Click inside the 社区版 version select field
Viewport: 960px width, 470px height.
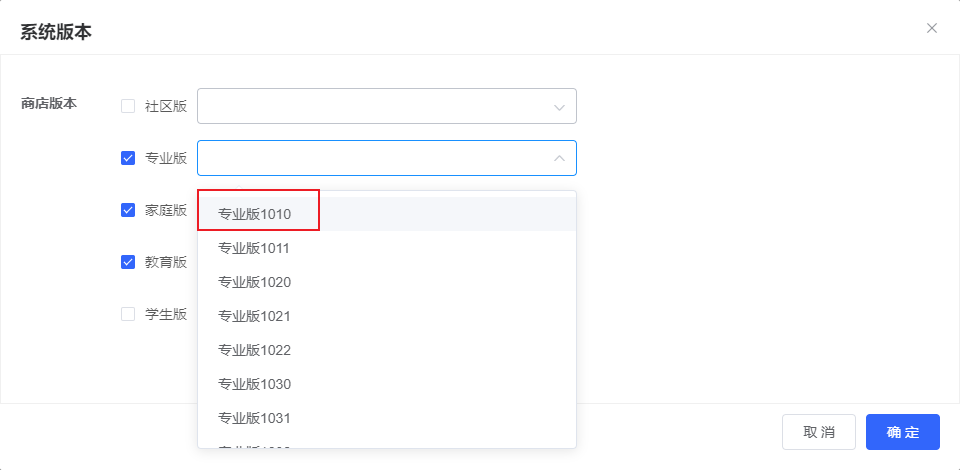pos(370,106)
